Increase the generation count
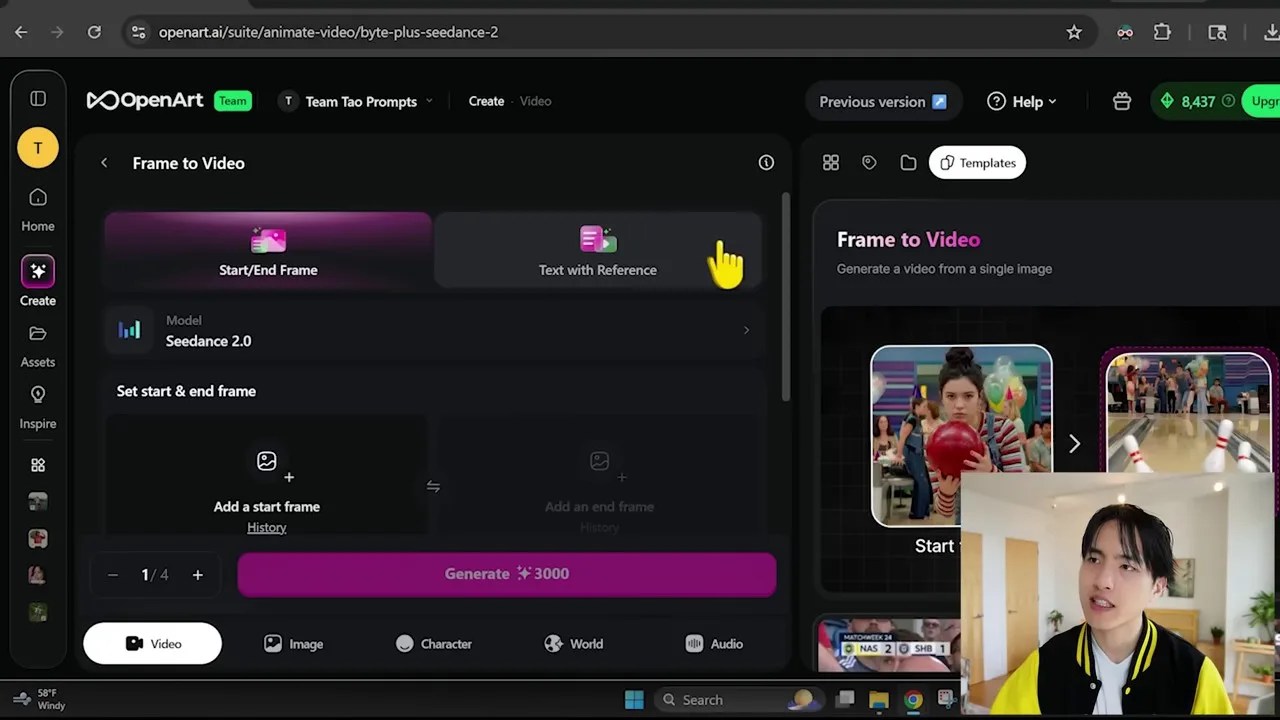1280x720 pixels. (197, 574)
